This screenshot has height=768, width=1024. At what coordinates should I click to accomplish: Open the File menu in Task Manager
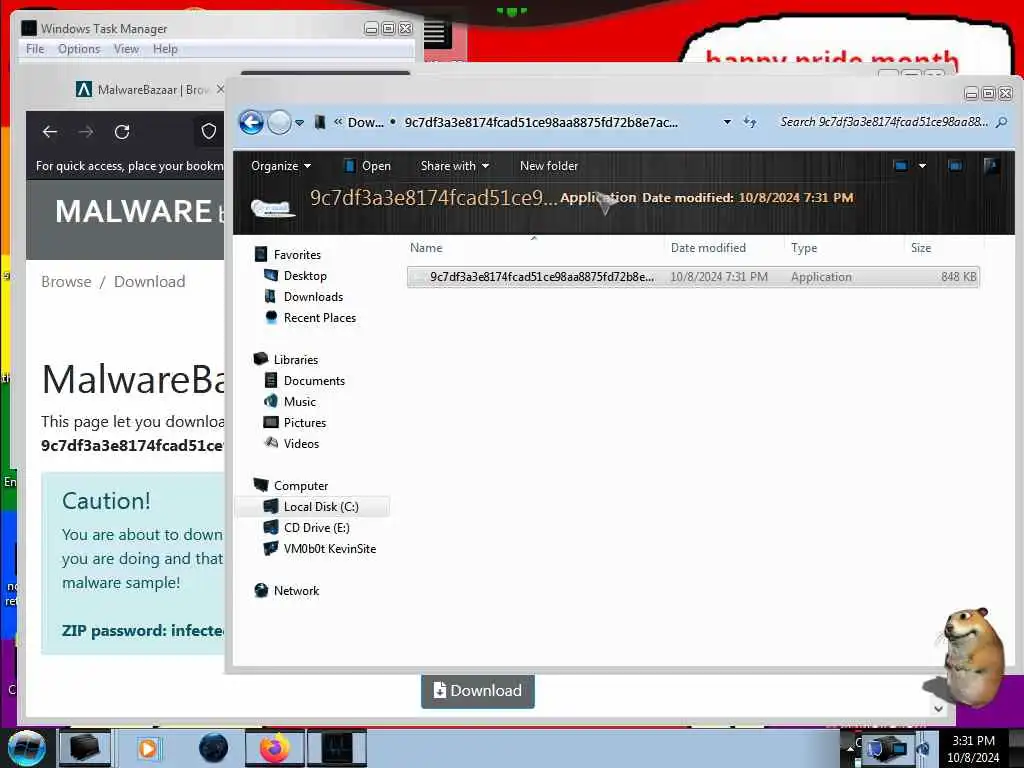coord(35,49)
